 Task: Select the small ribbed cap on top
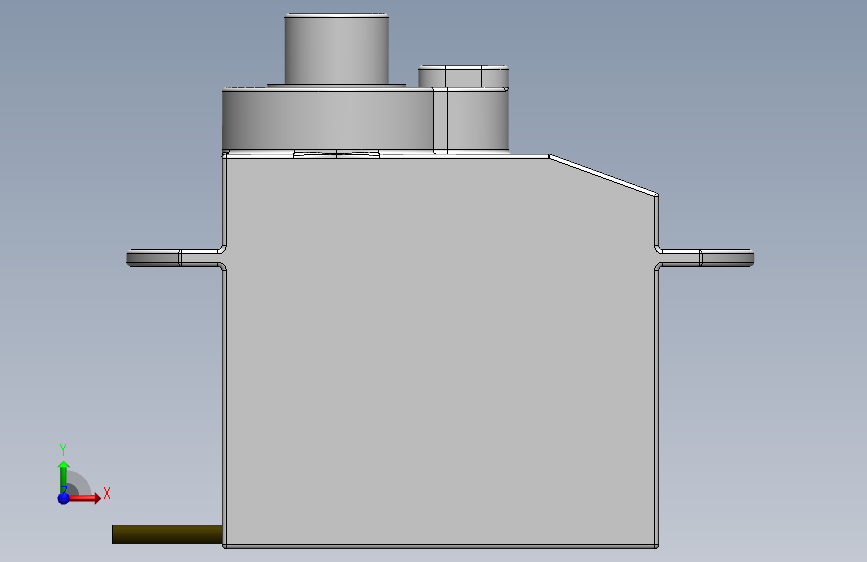[x=463, y=76]
